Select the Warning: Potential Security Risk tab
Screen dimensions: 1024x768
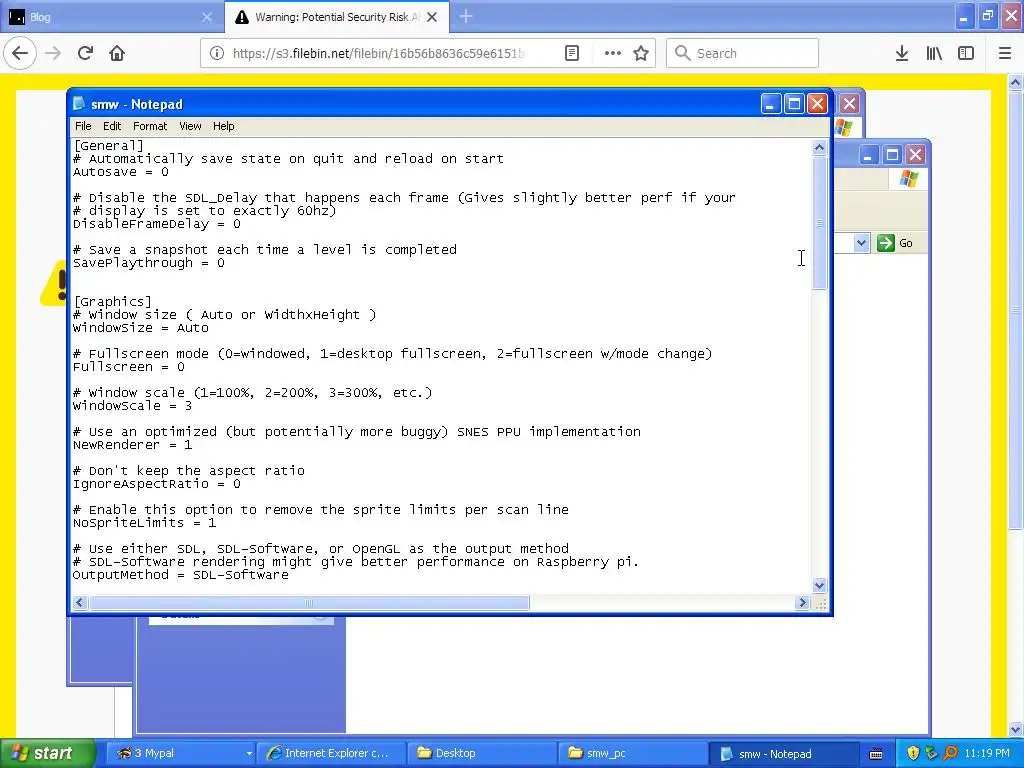coord(336,17)
